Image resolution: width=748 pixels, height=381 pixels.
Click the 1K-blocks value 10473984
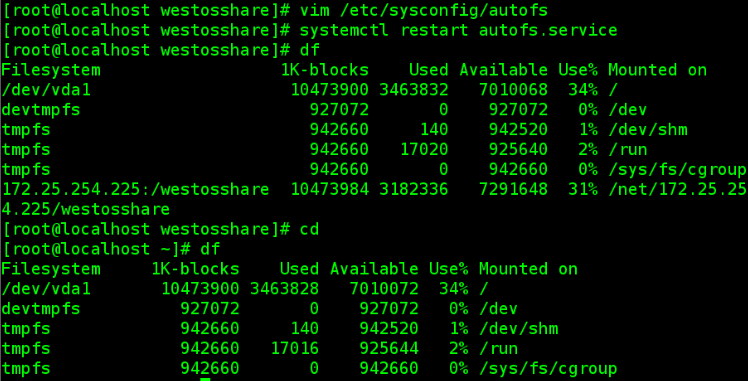coord(330,189)
